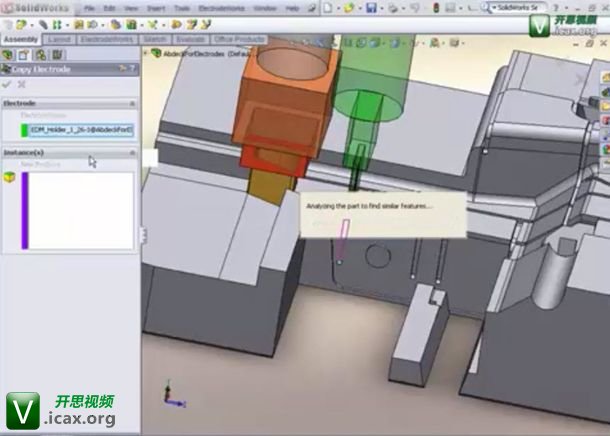Click the grey pen-shaped toolbar icon

43,25
